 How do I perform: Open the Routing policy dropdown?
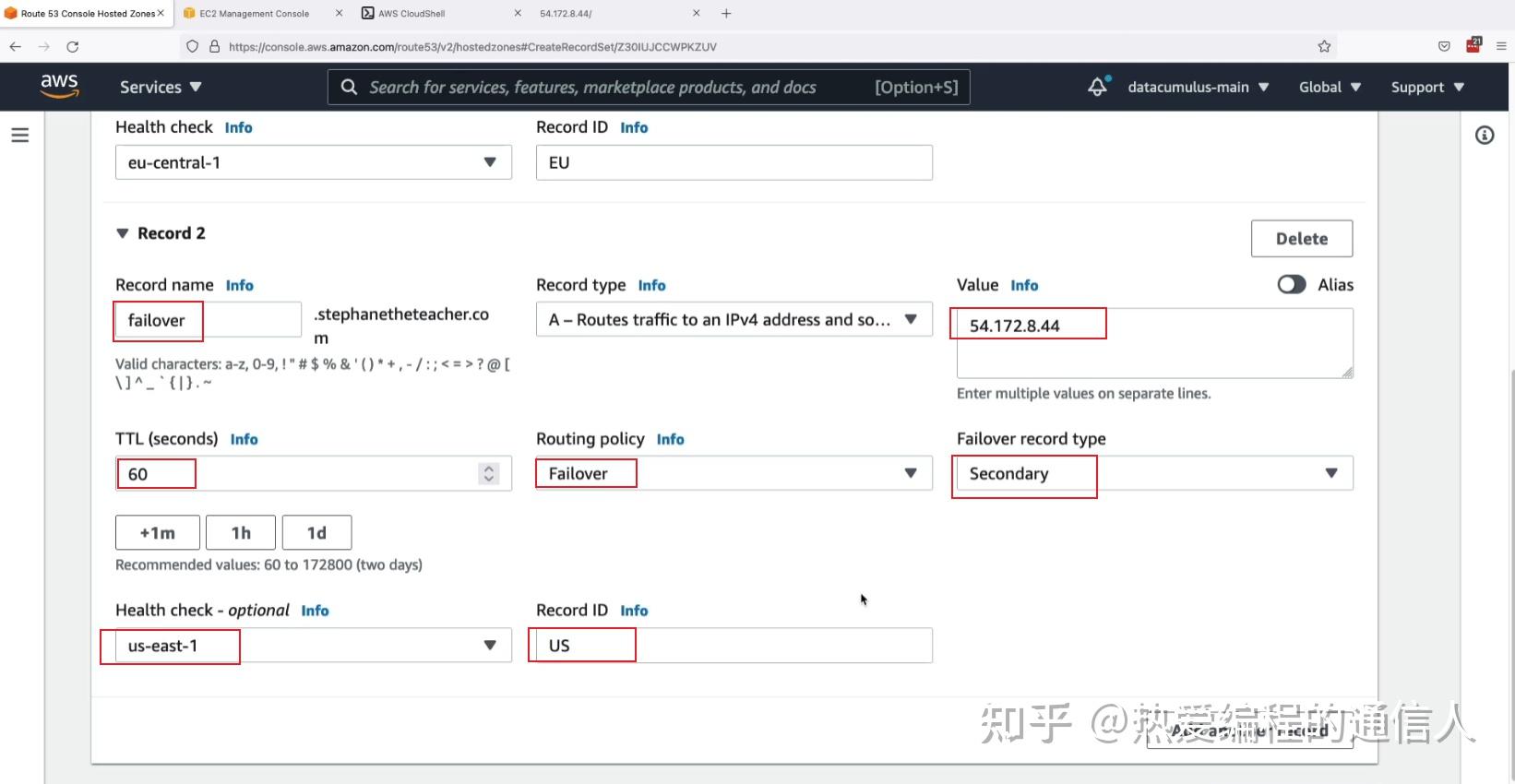click(x=734, y=473)
